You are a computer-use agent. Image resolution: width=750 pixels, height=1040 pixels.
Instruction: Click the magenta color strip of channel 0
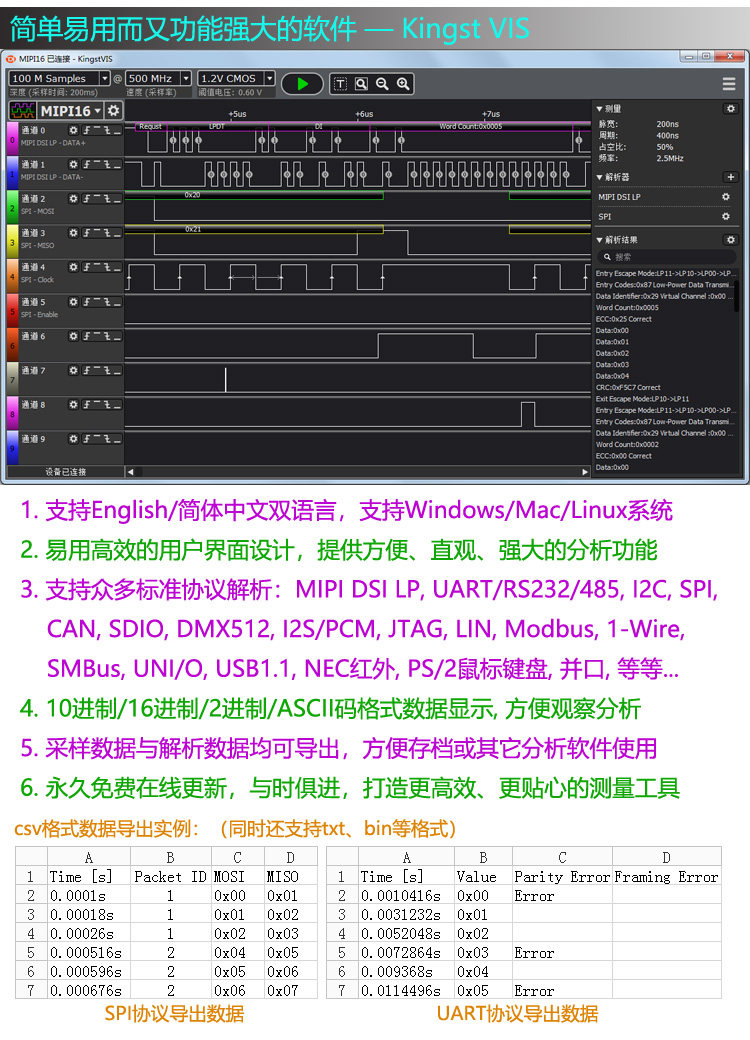pyautogui.click(x=12, y=139)
